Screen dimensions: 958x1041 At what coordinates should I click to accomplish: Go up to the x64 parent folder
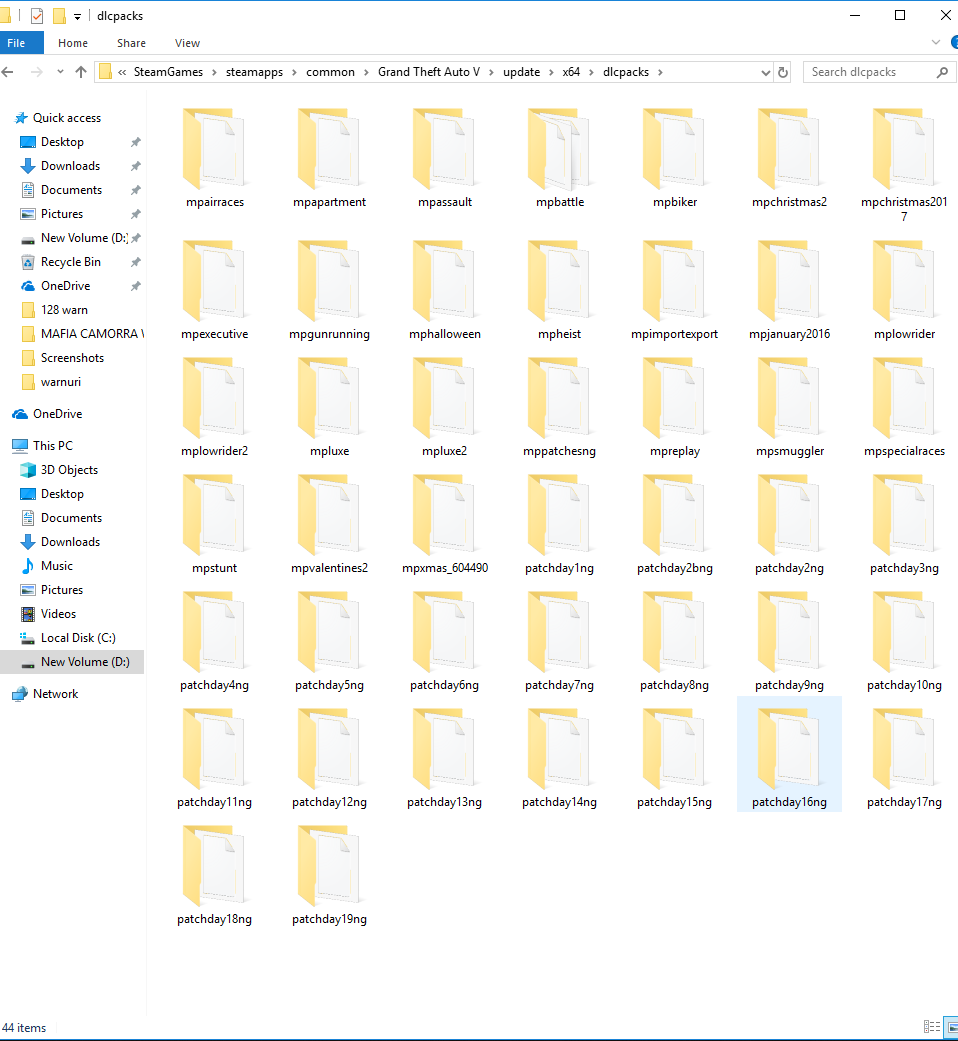click(81, 71)
